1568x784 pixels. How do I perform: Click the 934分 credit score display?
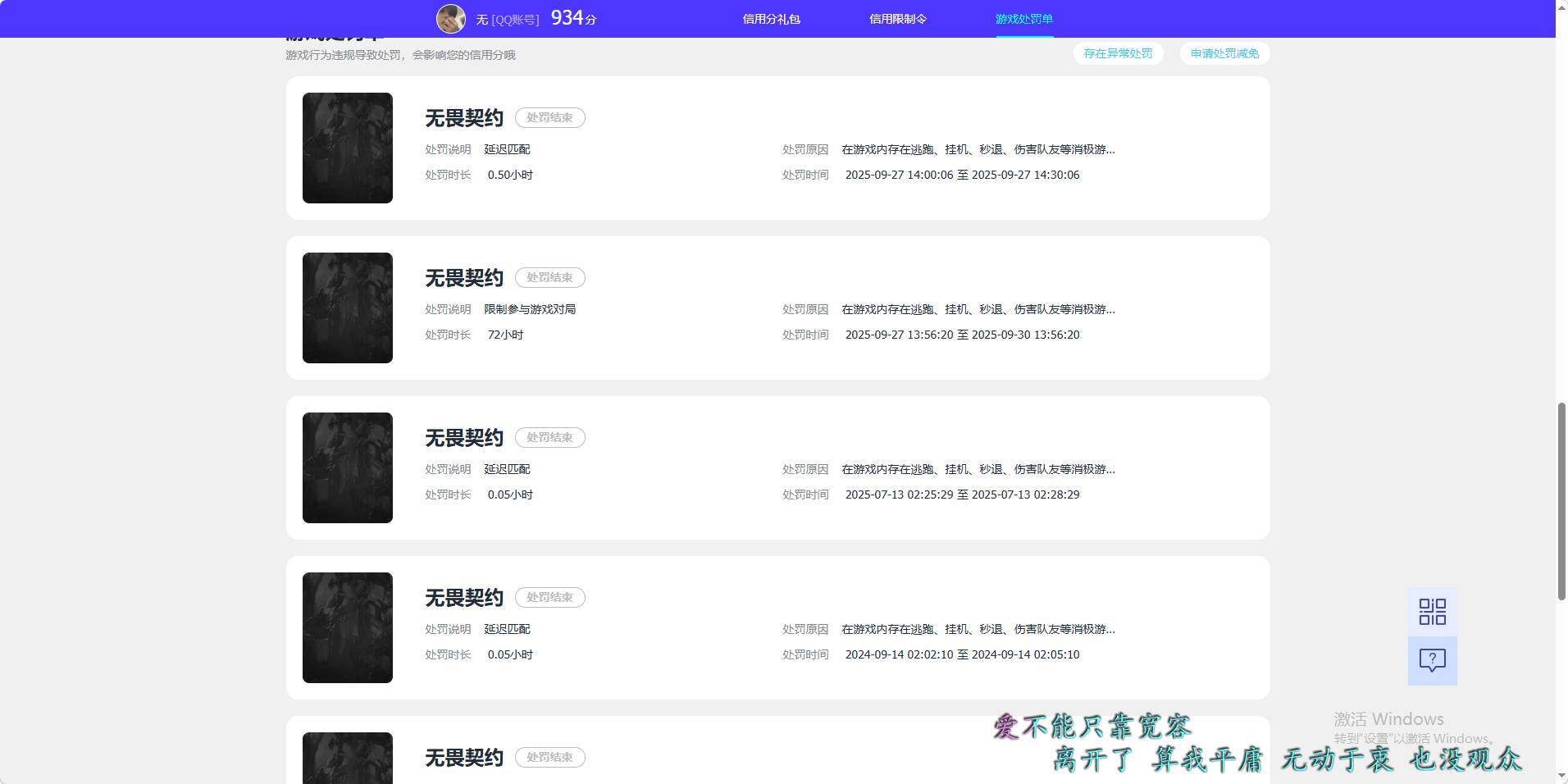pyautogui.click(x=577, y=16)
